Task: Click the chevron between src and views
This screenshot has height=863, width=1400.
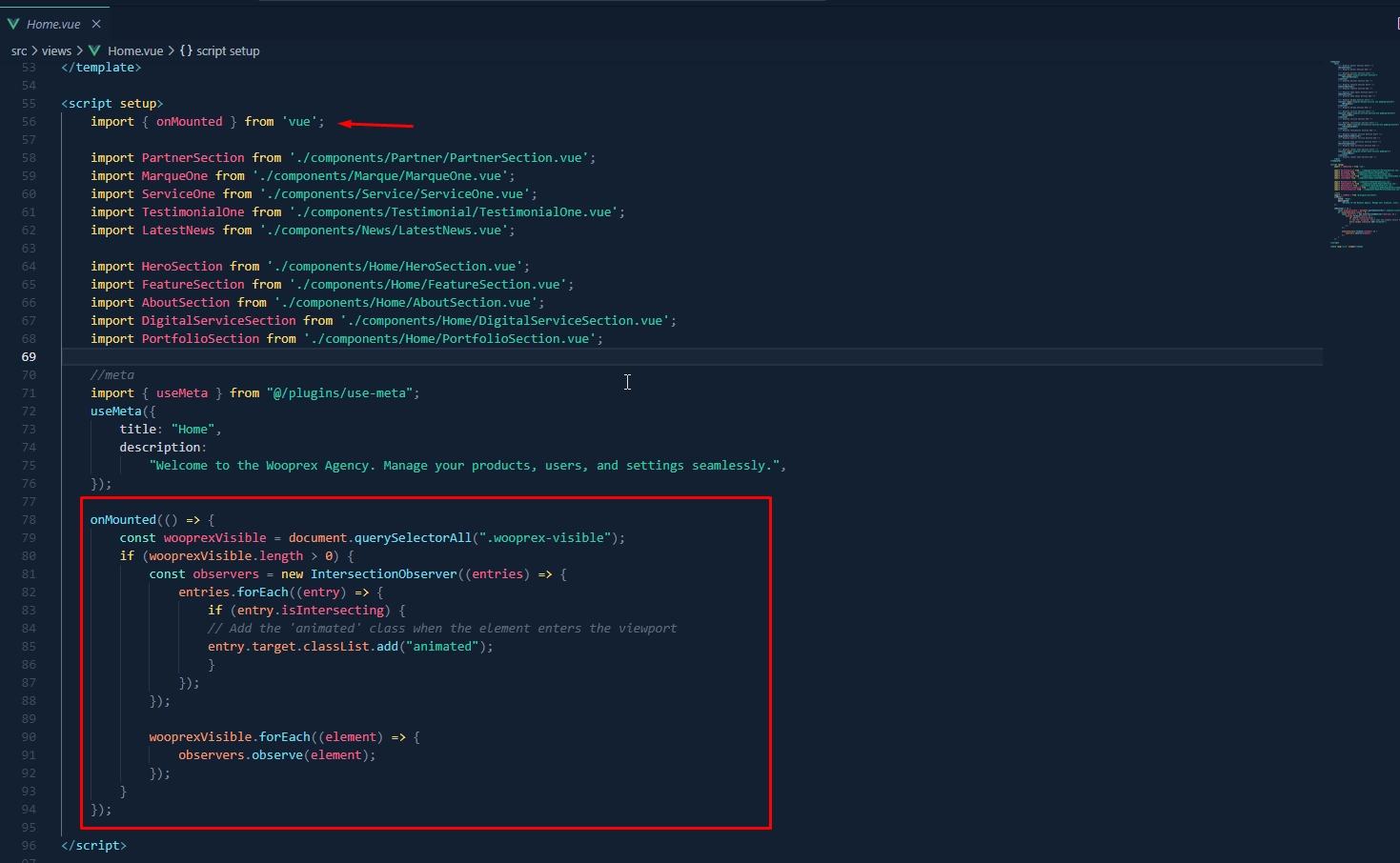Action: click(x=34, y=50)
